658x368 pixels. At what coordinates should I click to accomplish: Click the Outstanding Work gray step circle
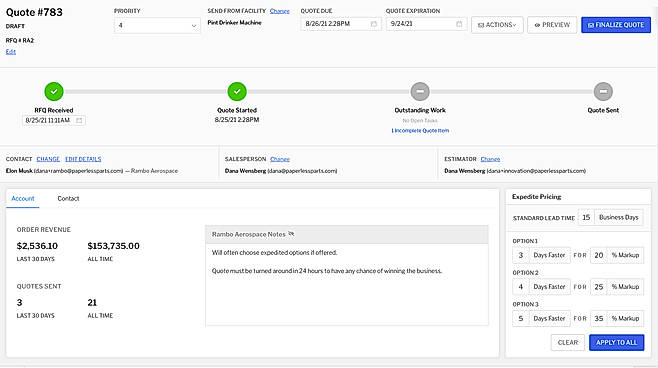click(420, 91)
